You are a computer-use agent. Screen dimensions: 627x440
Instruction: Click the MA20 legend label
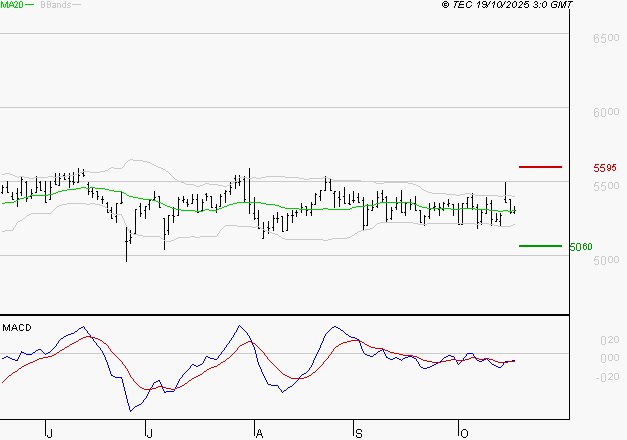pos(11,5)
